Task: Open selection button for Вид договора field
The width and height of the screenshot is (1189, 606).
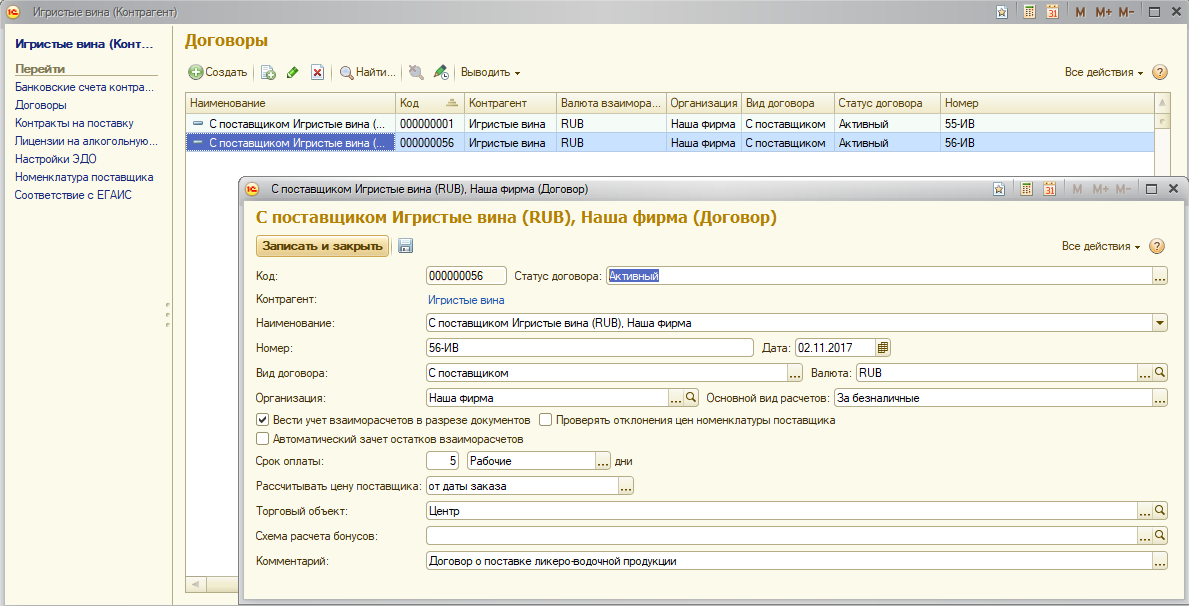Action: click(x=795, y=373)
